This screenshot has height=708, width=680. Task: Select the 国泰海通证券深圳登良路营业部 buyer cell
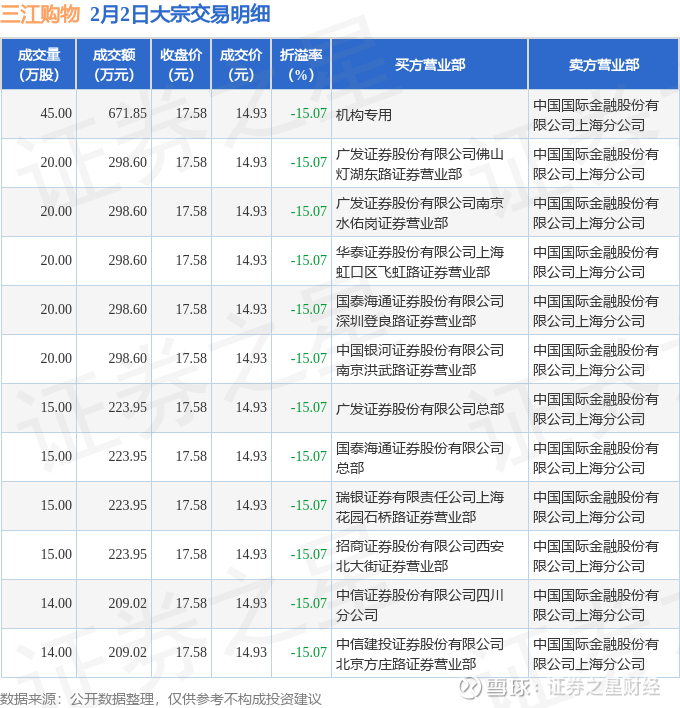[x=430, y=310]
